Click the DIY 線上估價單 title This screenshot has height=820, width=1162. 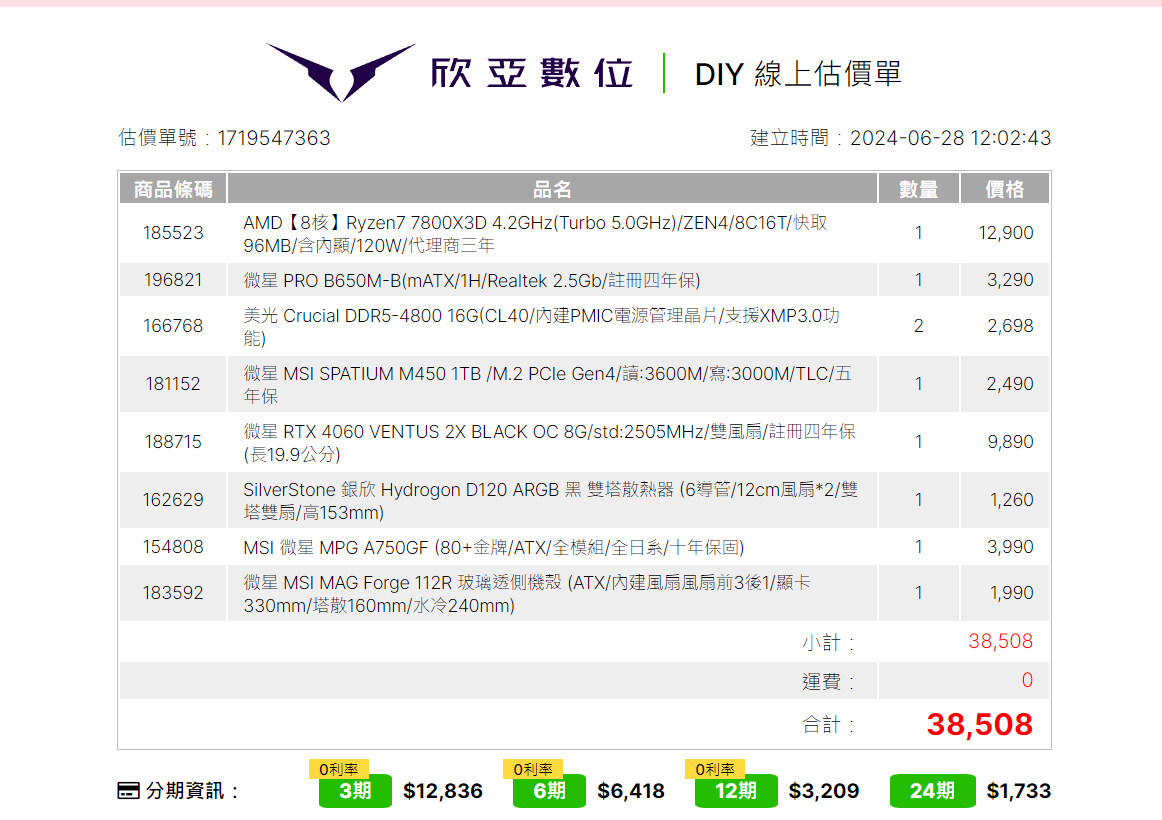pos(797,74)
